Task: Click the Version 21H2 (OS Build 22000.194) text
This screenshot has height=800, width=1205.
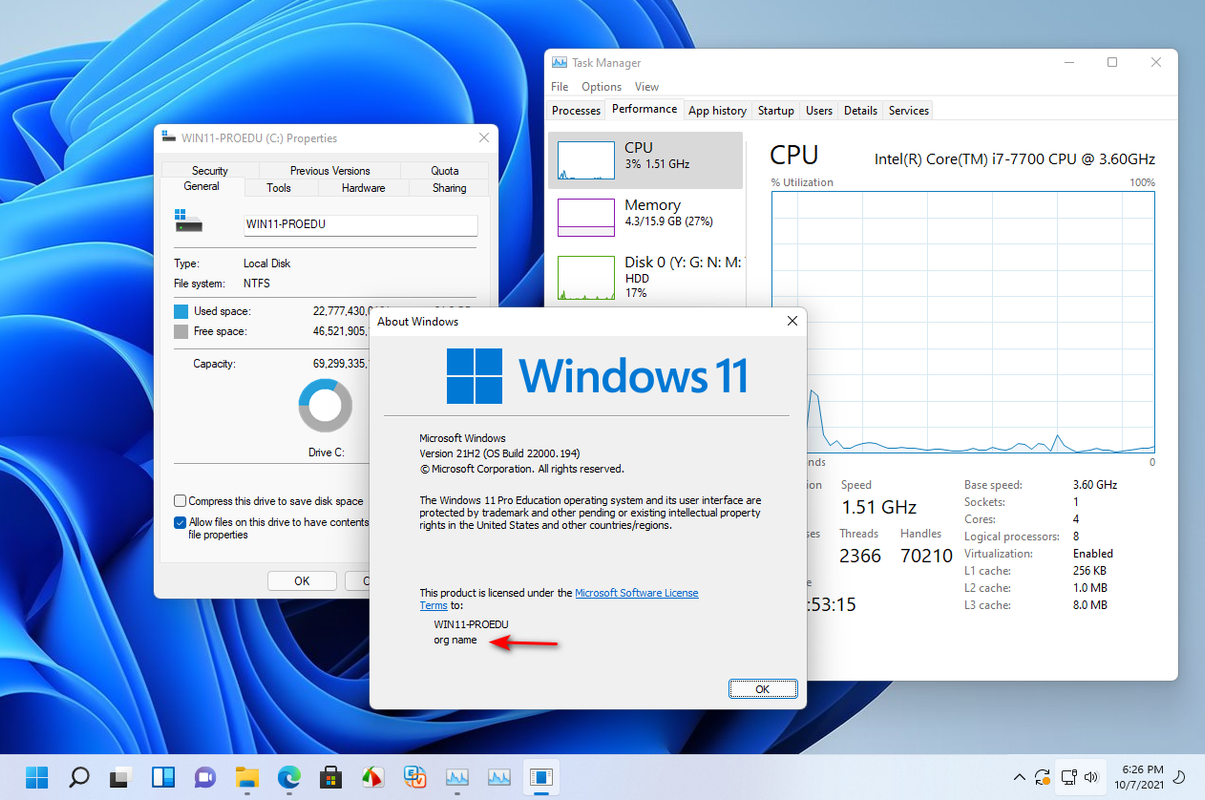Action: [499, 453]
